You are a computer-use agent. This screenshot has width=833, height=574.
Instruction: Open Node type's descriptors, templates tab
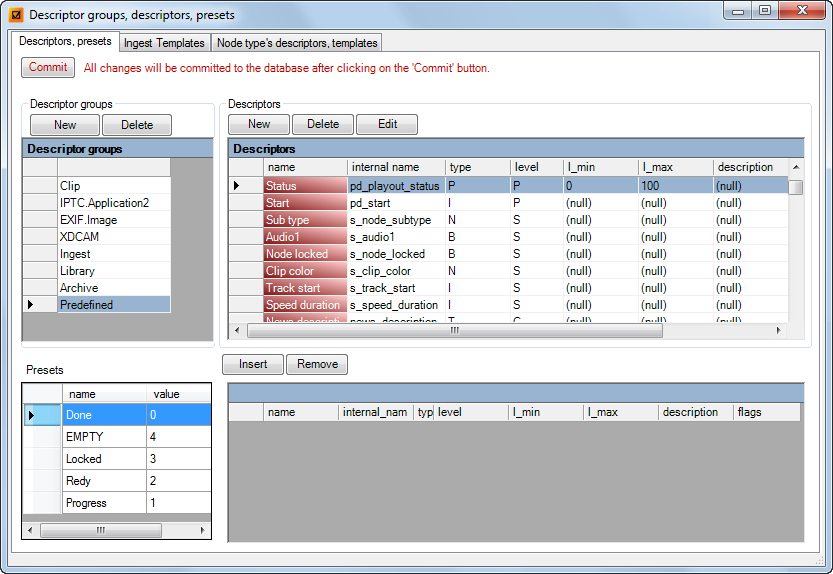(296, 43)
